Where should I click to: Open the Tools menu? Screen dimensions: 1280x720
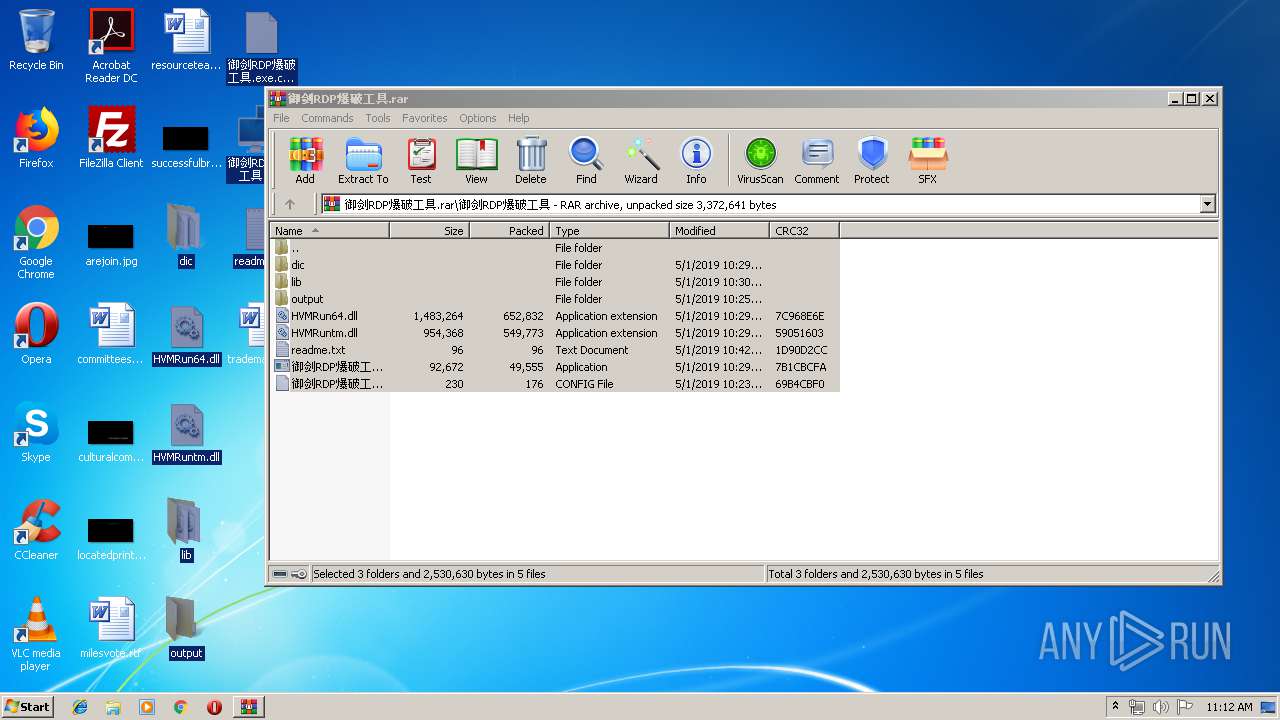pyautogui.click(x=378, y=118)
